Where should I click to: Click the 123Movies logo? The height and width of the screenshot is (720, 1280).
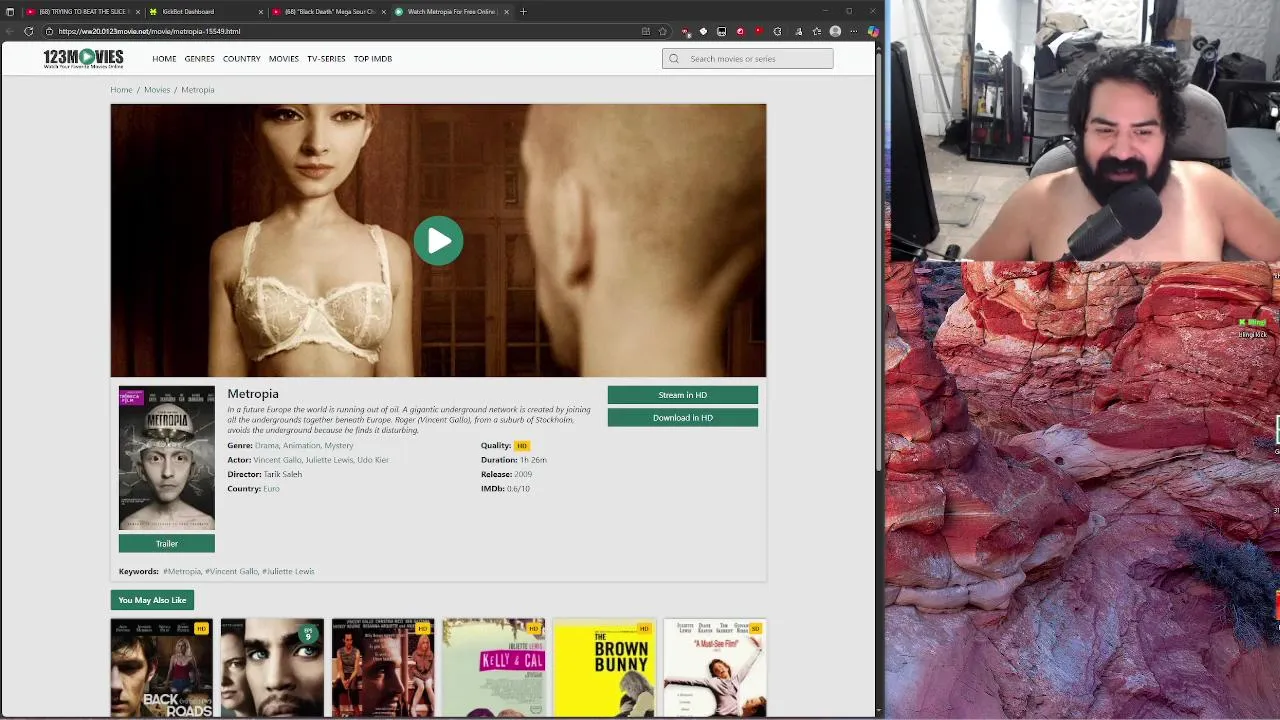point(83,58)
